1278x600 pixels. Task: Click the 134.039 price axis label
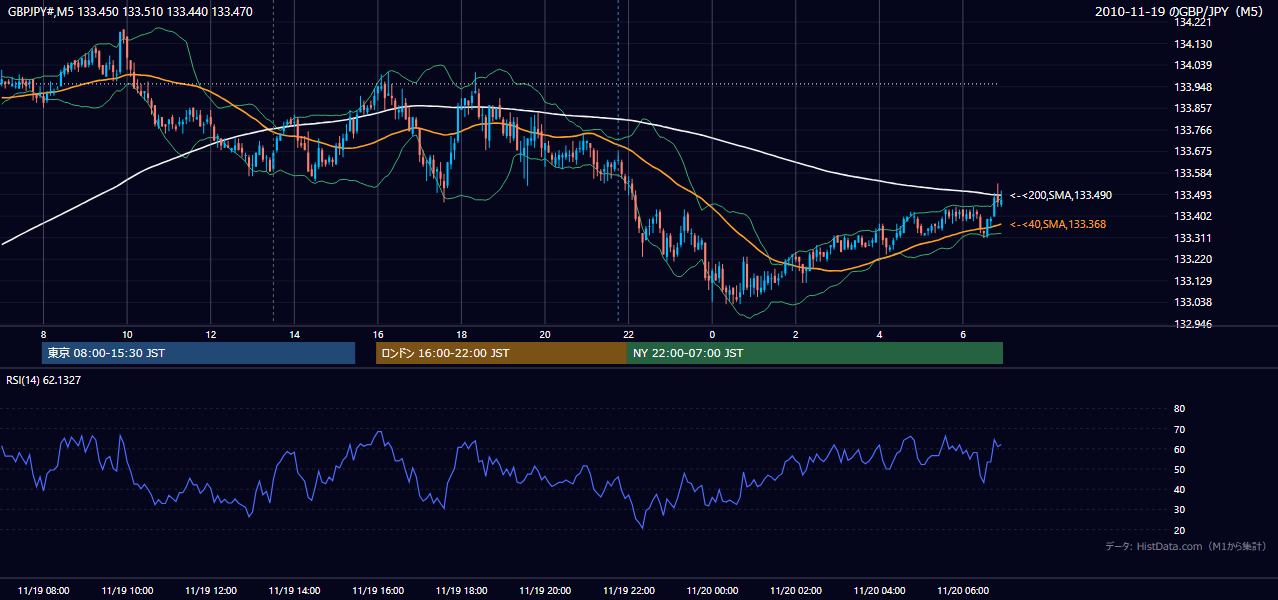pos(1192,66)
